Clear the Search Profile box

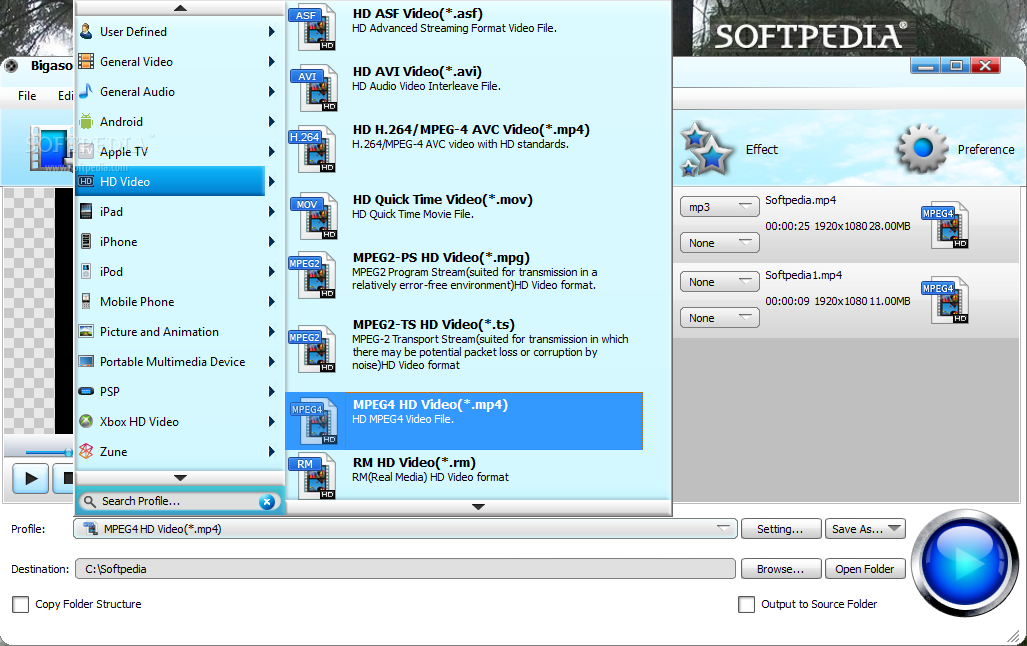tap(267, 502)
